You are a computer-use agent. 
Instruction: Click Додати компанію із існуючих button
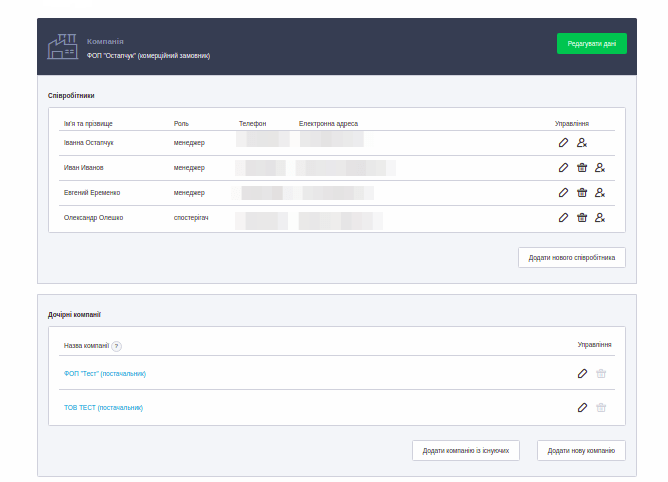(x=466, y=451)
